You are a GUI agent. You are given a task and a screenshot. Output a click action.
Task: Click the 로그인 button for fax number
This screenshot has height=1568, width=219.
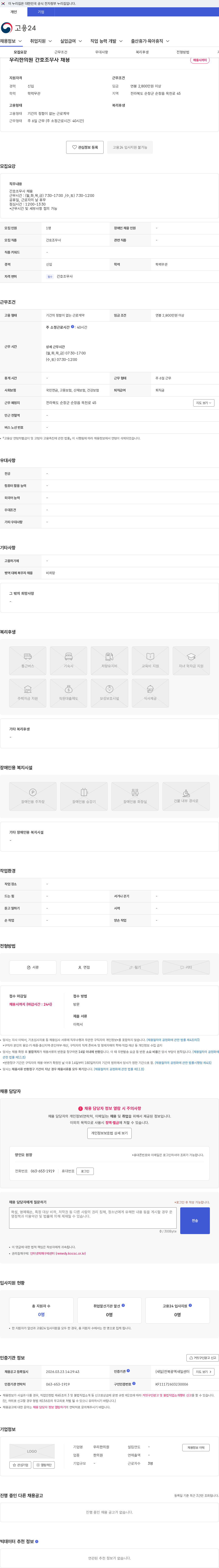[85, 1171]
